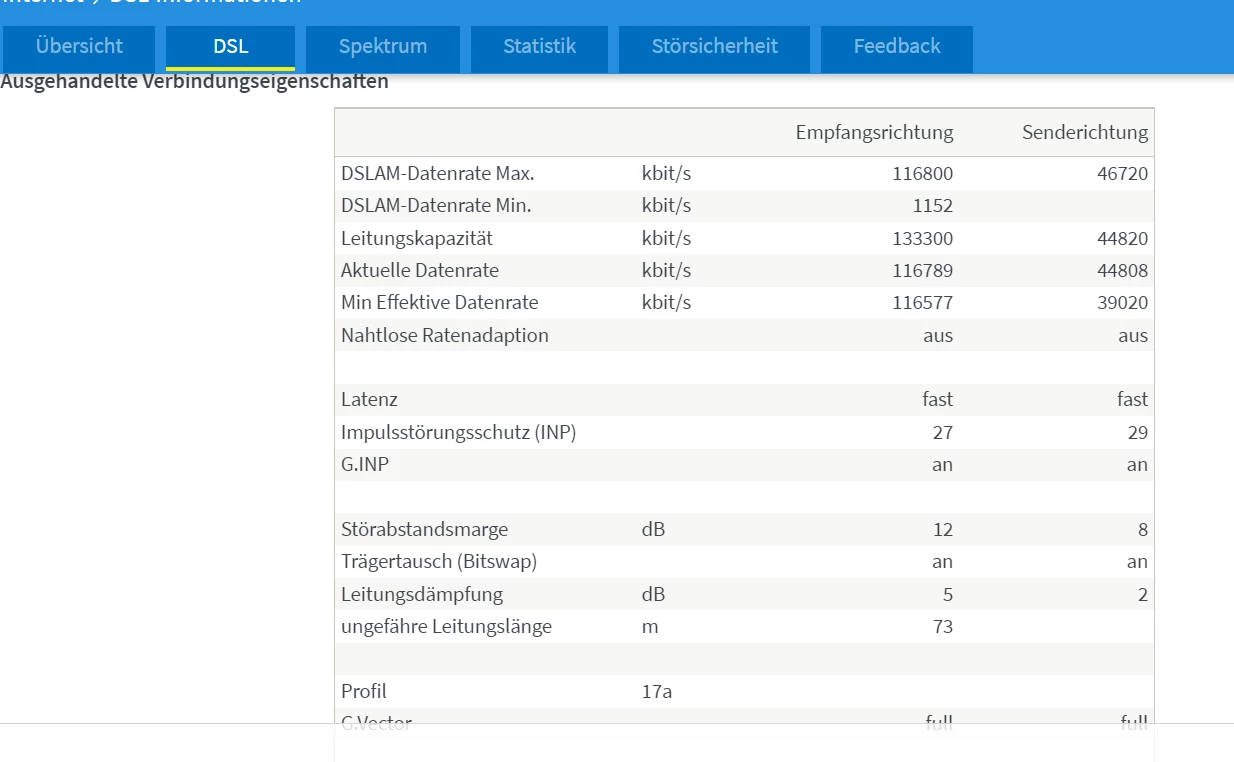Click the Trägertausch (Bitswap) row label

point(438,562)
